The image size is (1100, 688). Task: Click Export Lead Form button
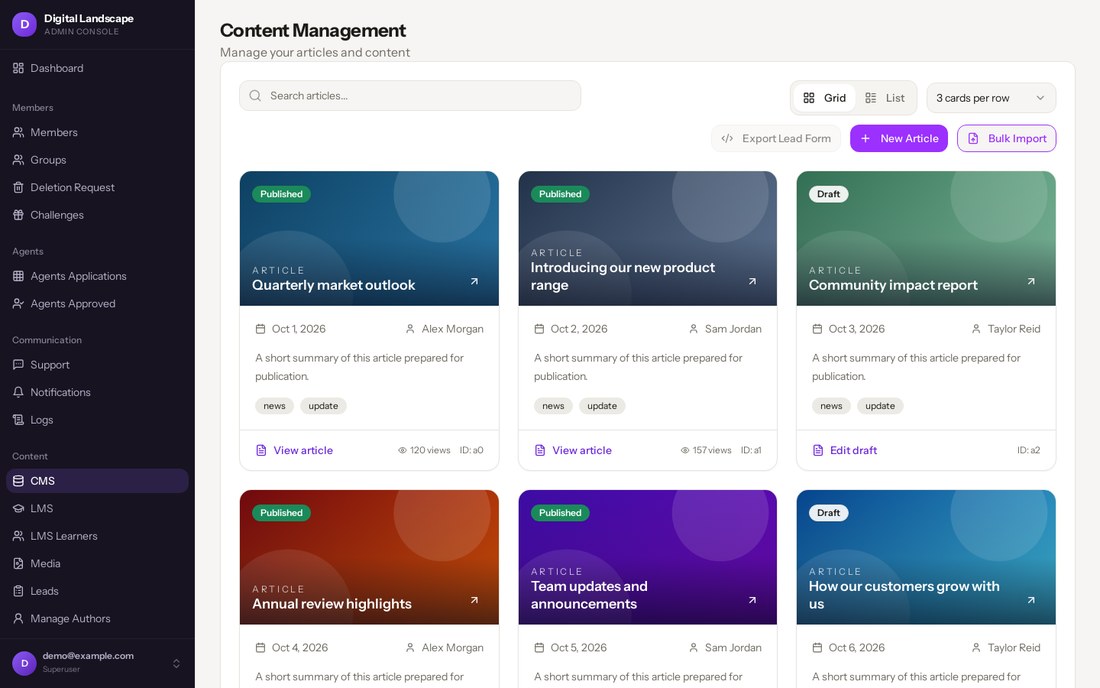776,138
